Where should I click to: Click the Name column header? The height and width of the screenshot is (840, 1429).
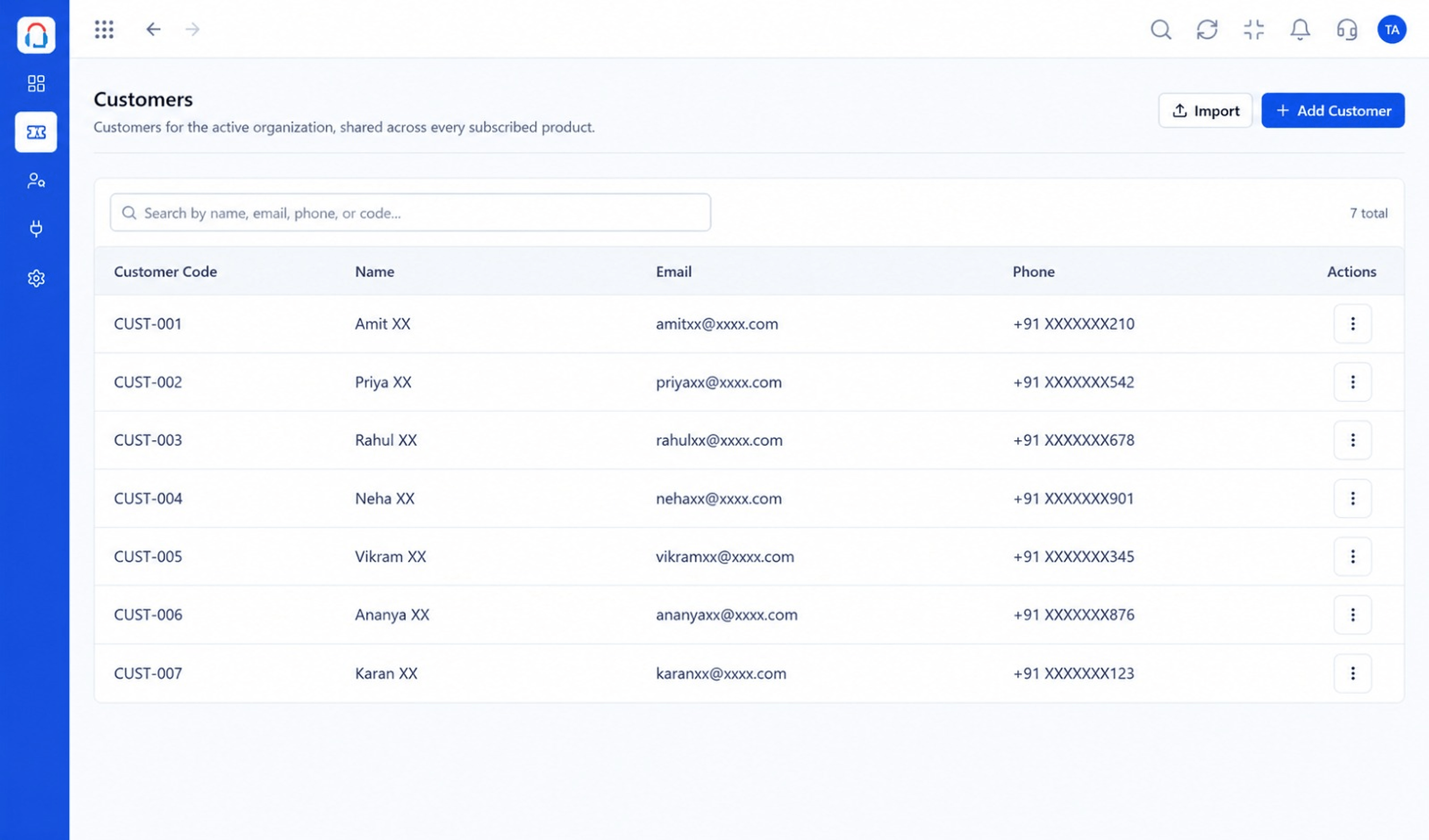click(x=375, y=271)
